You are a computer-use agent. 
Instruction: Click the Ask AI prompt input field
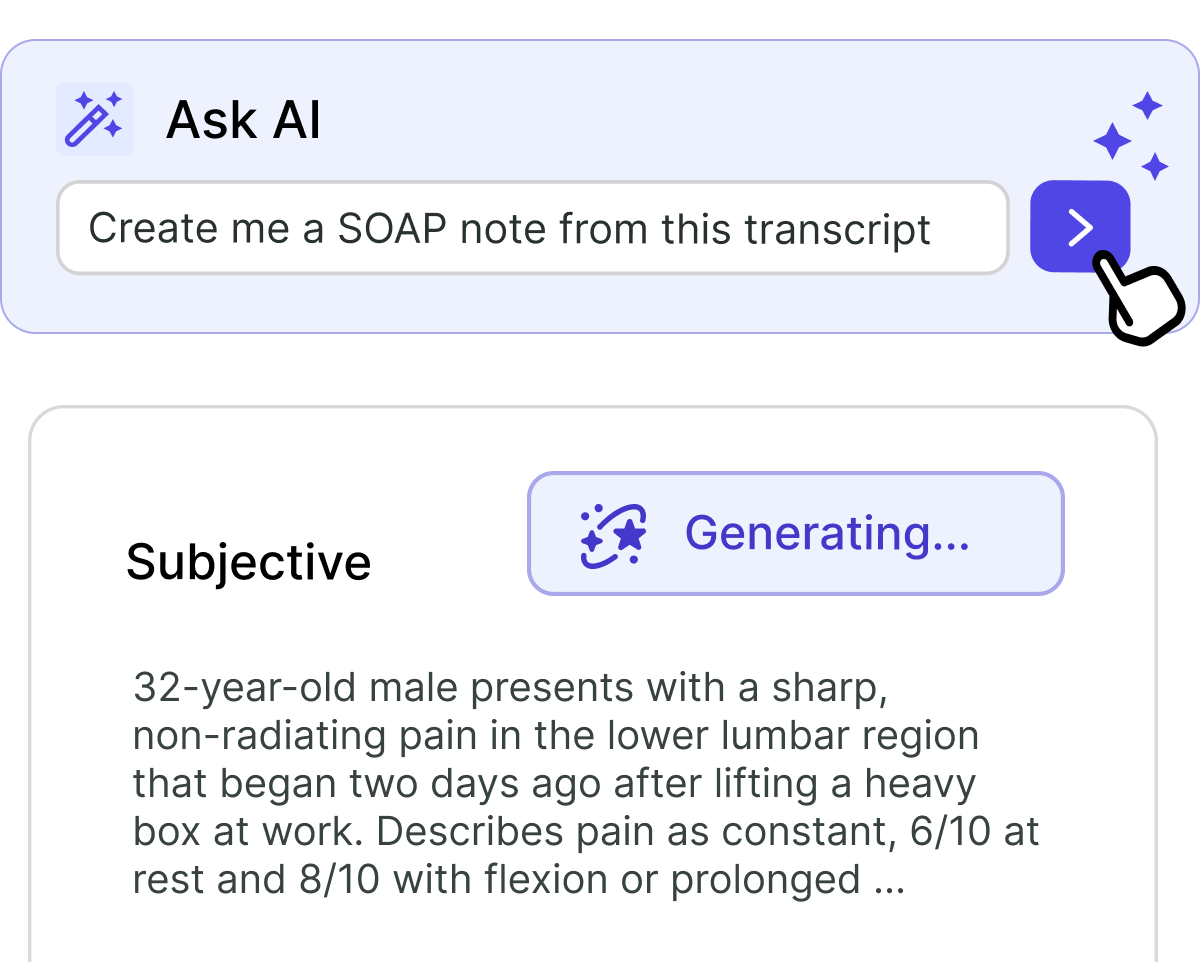coord(532,228)
